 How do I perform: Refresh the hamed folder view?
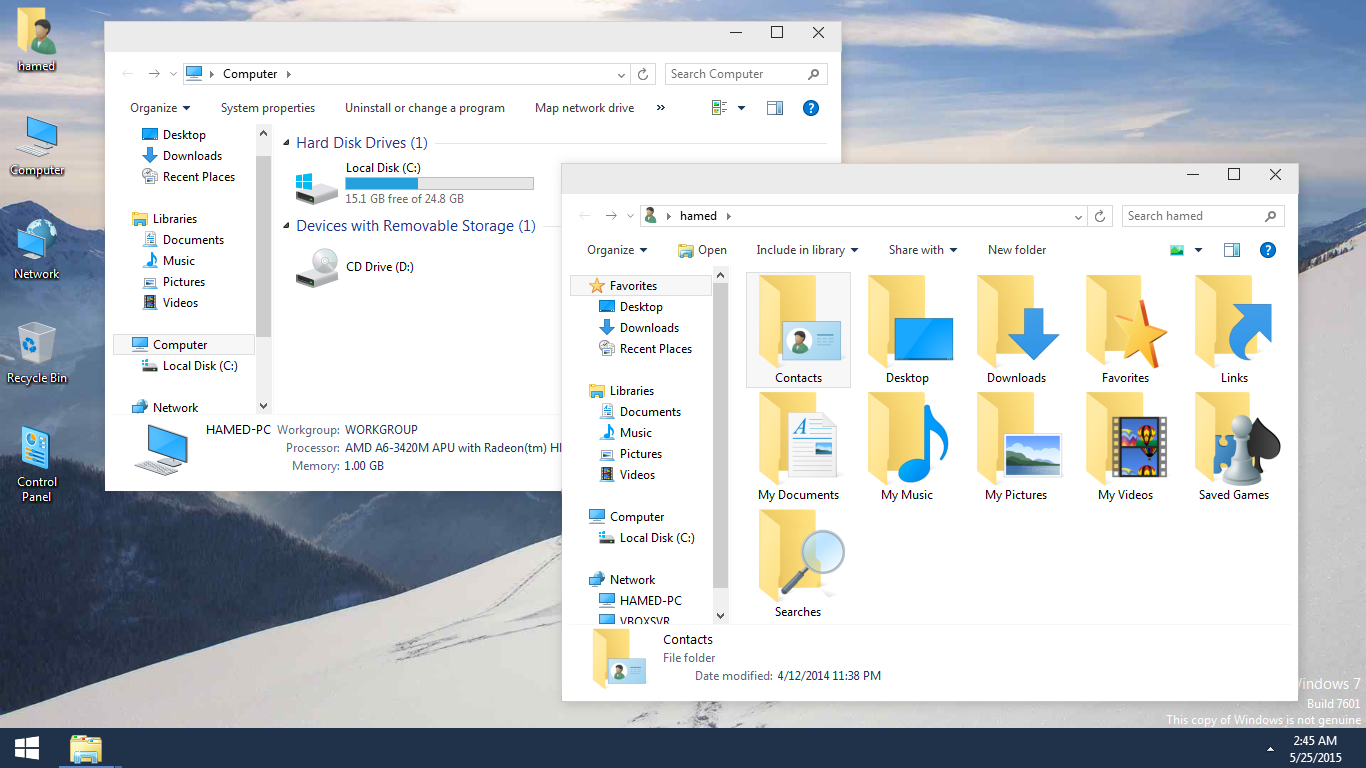(1100, 216)
